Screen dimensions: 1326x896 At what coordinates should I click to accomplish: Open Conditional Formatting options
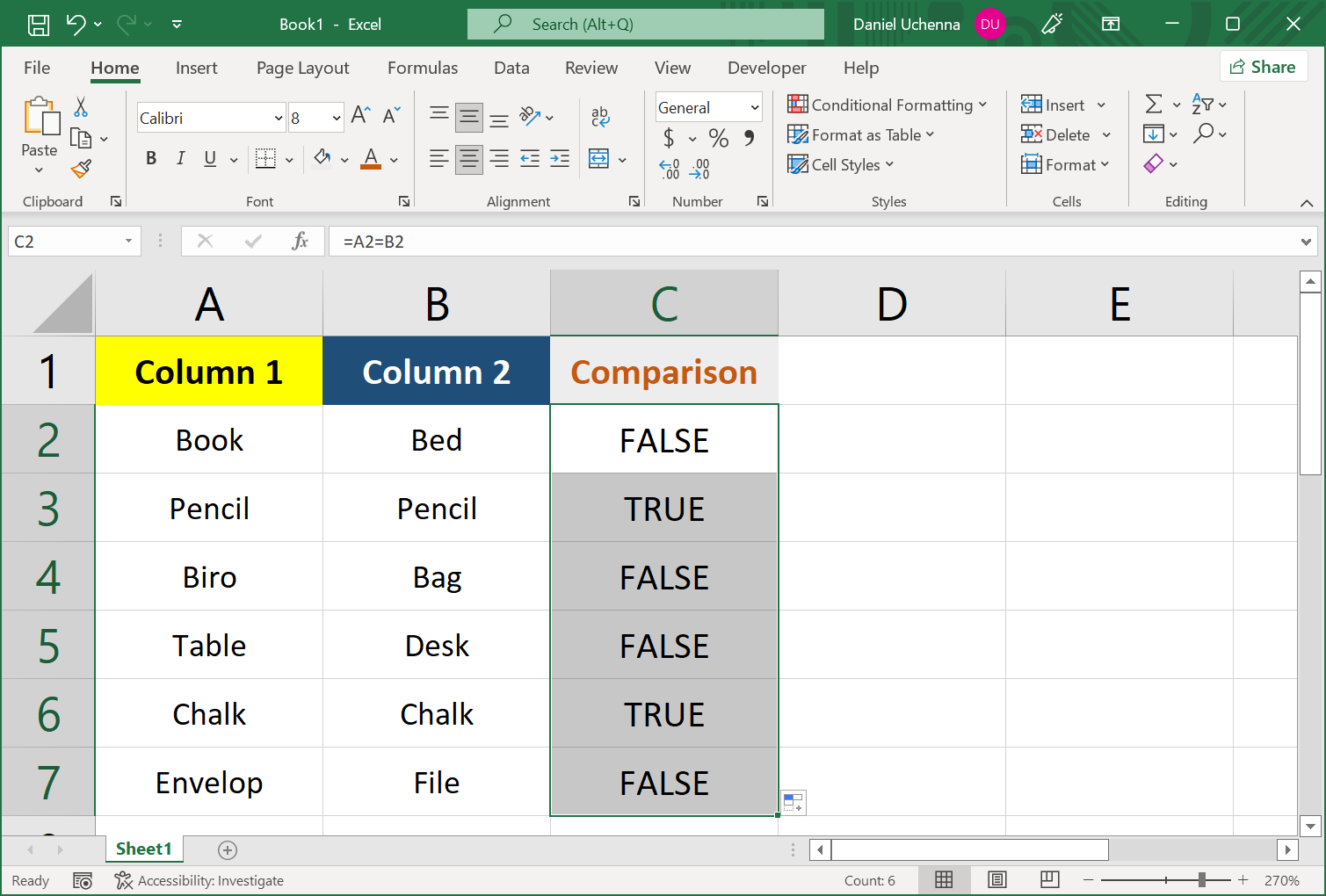[888, 105]
